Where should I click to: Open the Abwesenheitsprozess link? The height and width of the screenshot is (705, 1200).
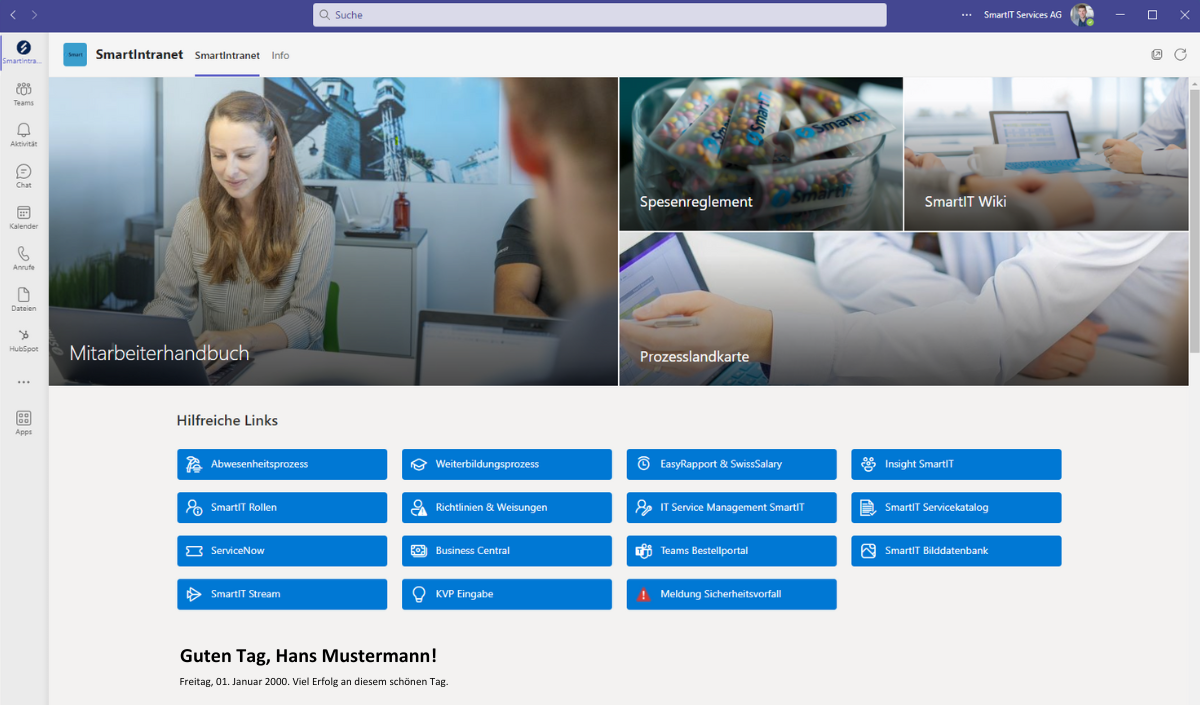click(x=282, y=464)
